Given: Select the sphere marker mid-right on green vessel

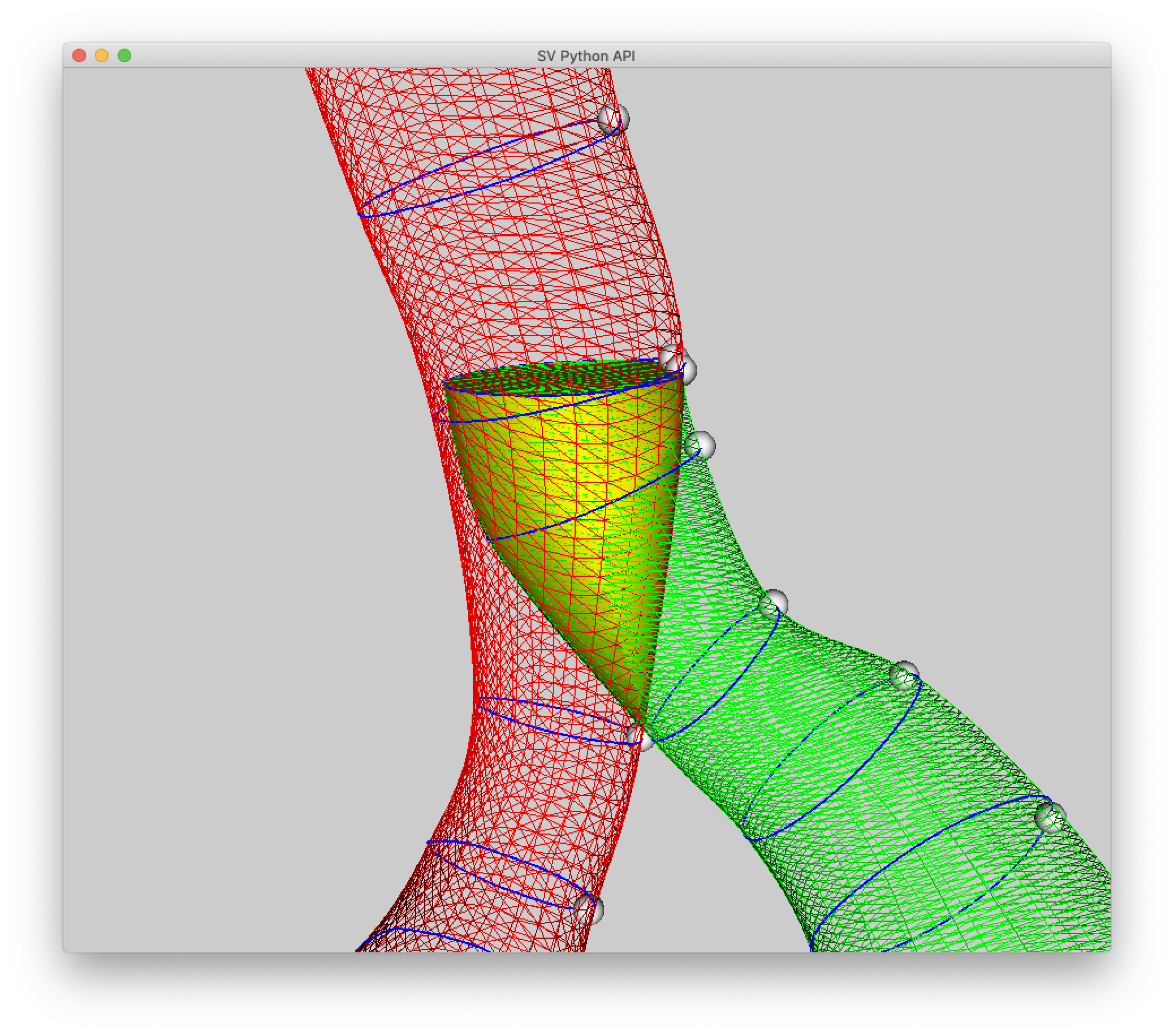Looking at the screenshot, I should click(x=904, y=676).
